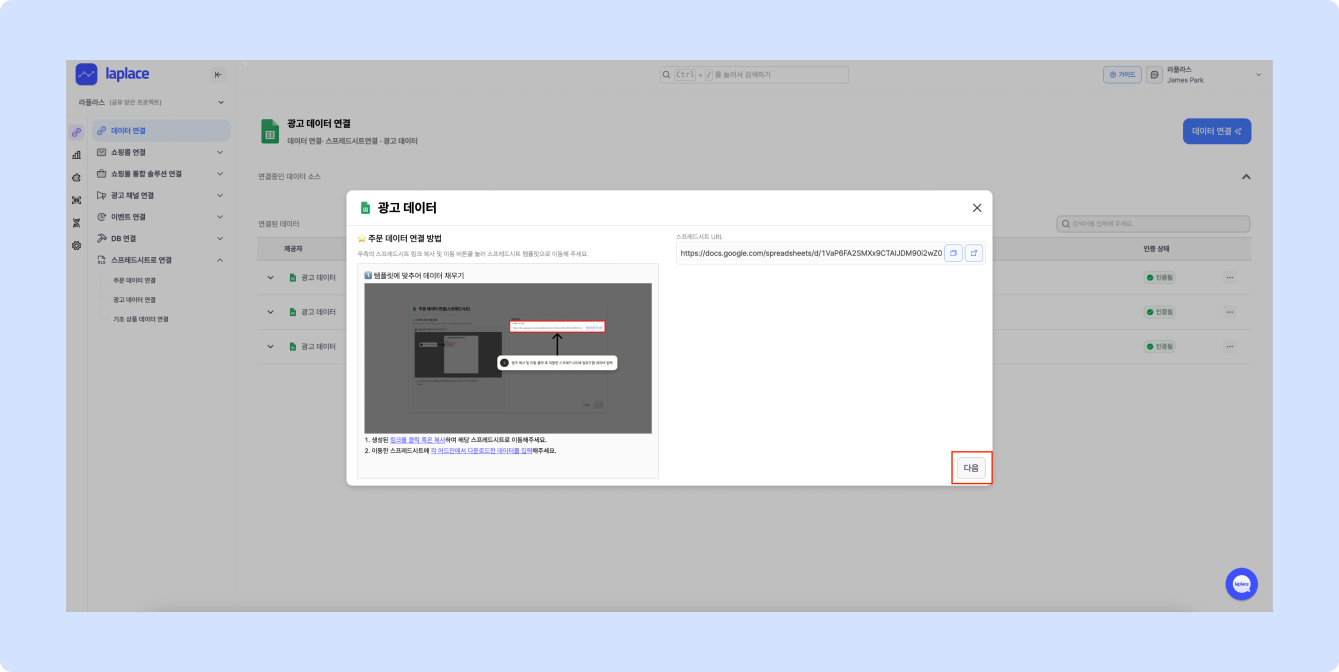This screenshot has height=672, width=1339.
Task: Select the bar chart icon in the left rail
Action: click(76, 155)
